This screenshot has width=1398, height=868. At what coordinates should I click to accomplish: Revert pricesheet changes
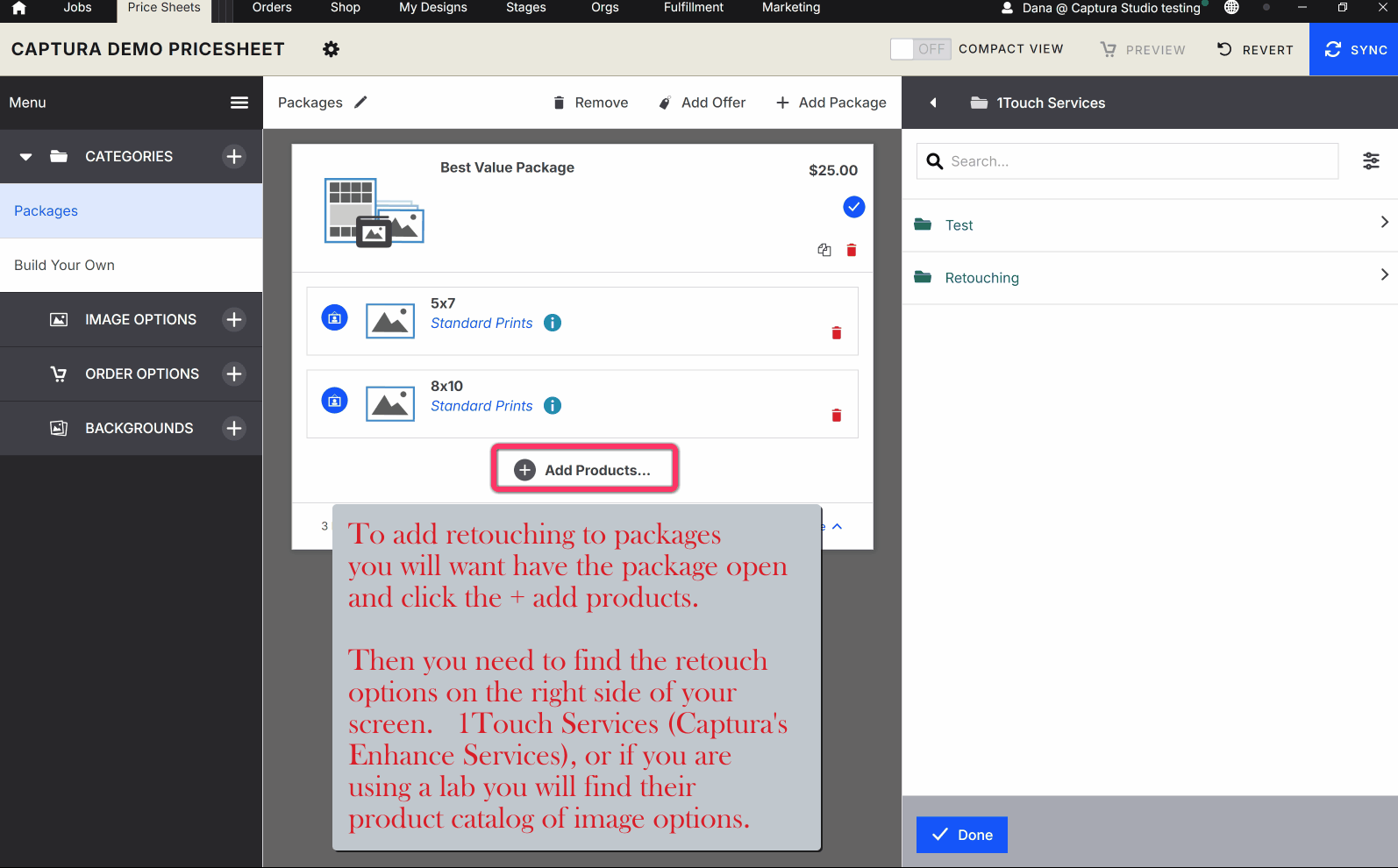(1255, 50)
